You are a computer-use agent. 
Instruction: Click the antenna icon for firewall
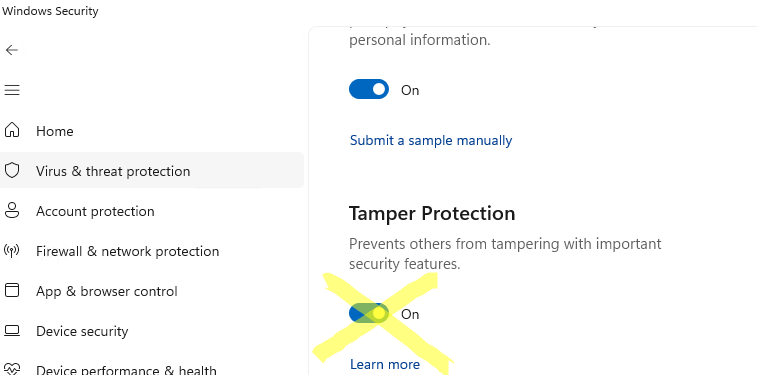coord(12,250)
